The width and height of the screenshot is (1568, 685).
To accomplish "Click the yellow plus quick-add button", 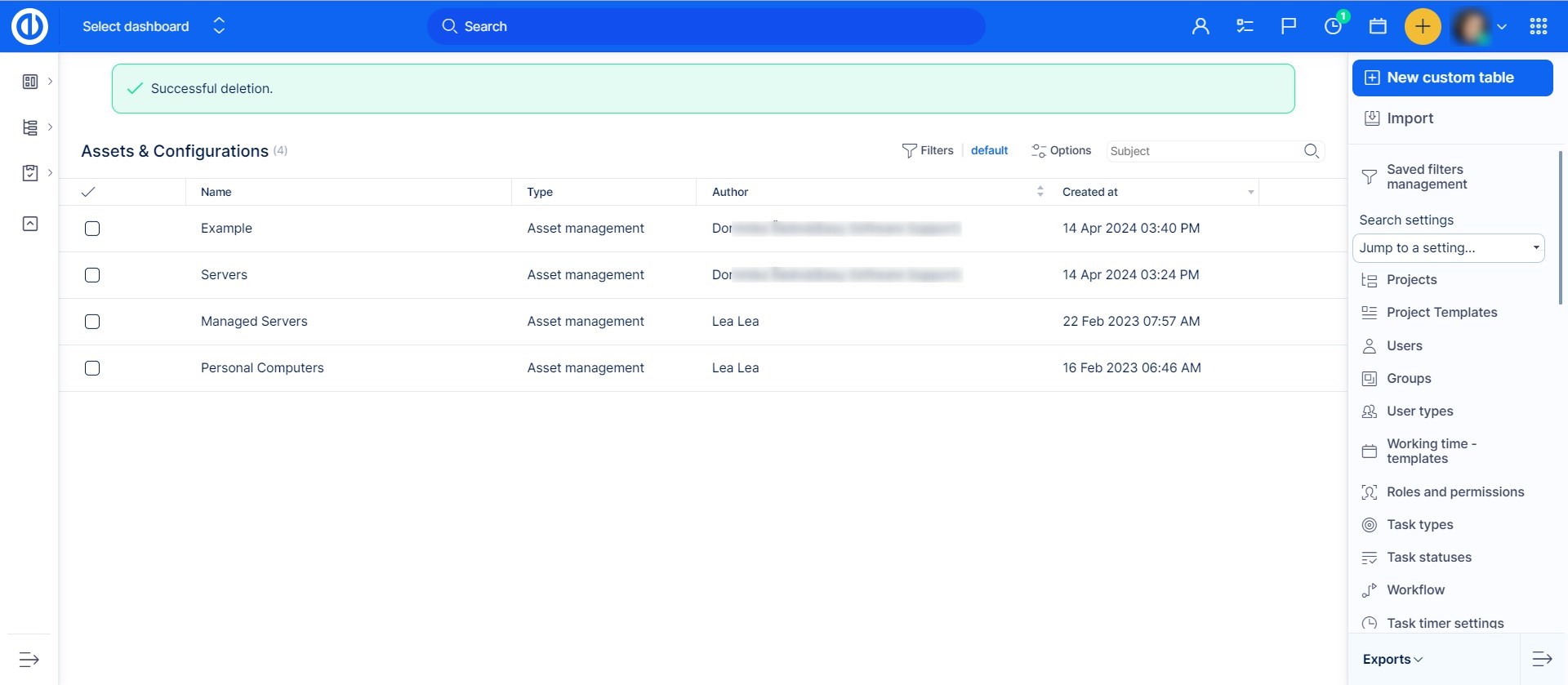I will [1422, 26].
